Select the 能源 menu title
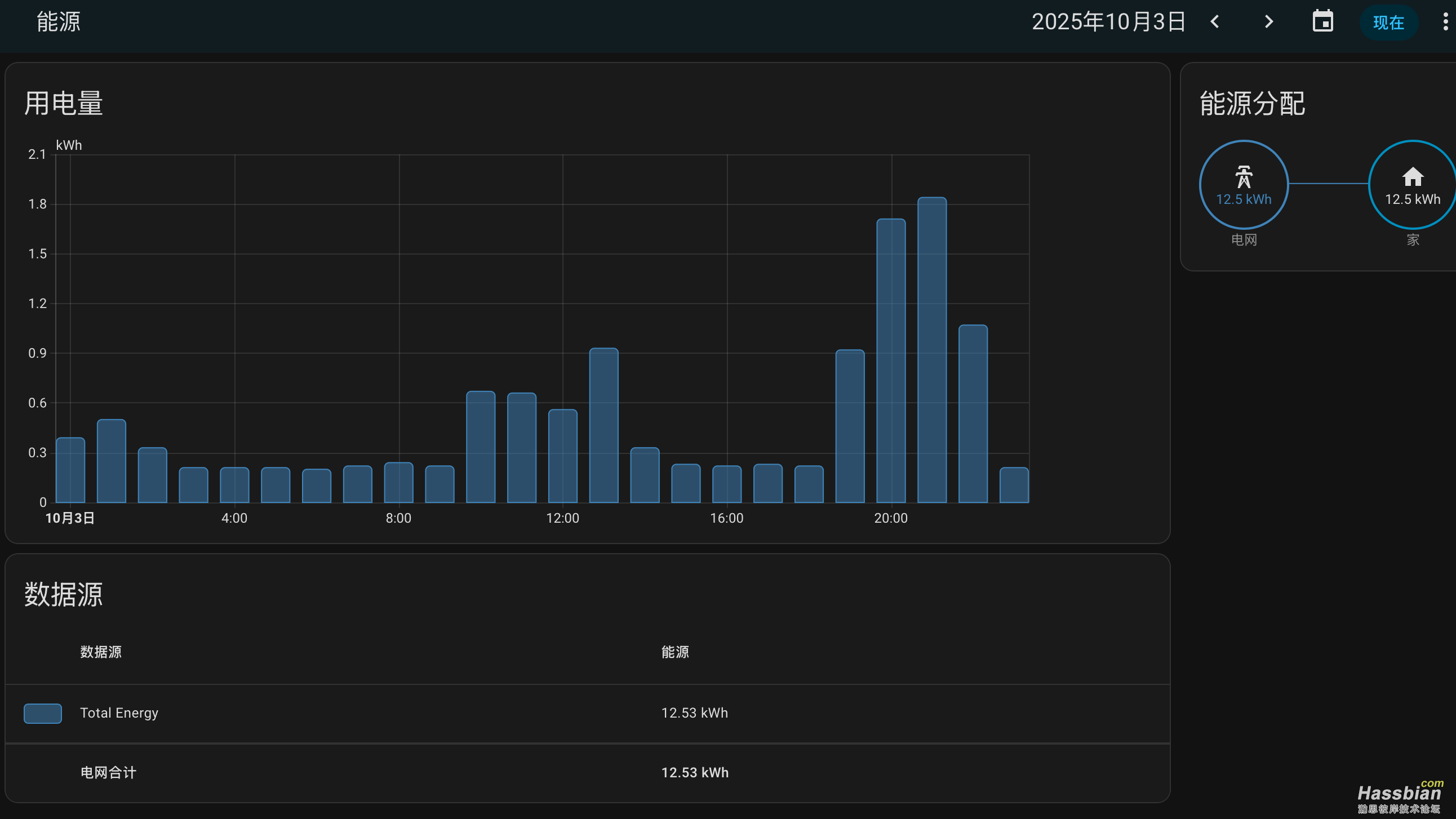 (58, 21)
